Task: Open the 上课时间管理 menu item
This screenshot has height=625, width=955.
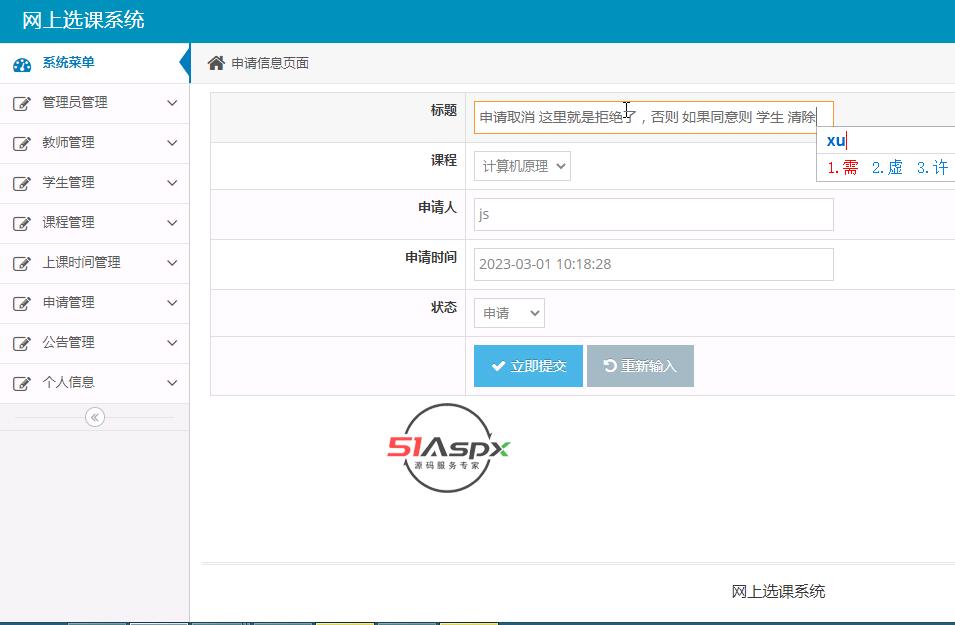Action: (94, 263)
